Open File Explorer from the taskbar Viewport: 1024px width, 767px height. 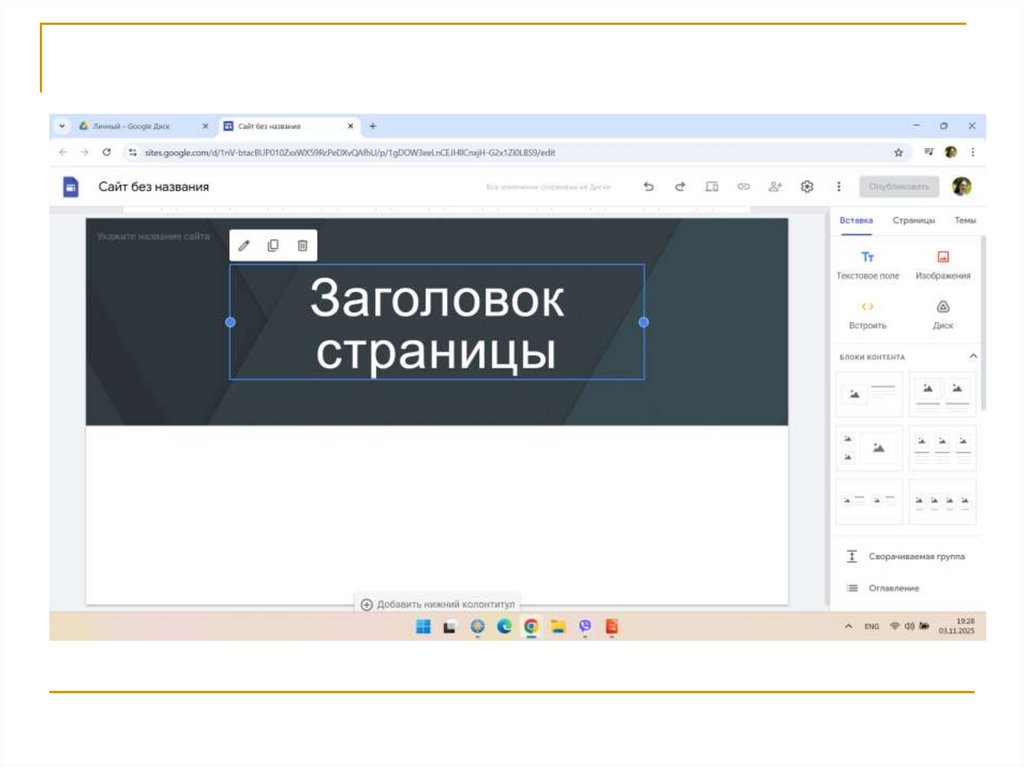pos(558,627)
